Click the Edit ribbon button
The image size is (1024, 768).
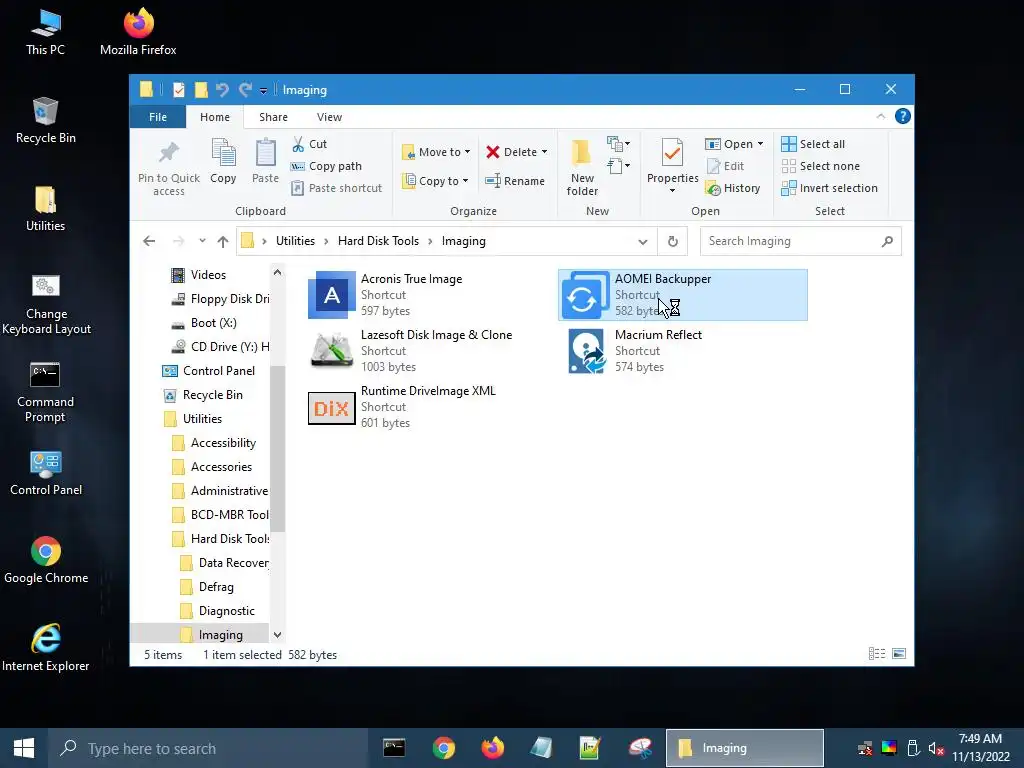click(726, 166)
